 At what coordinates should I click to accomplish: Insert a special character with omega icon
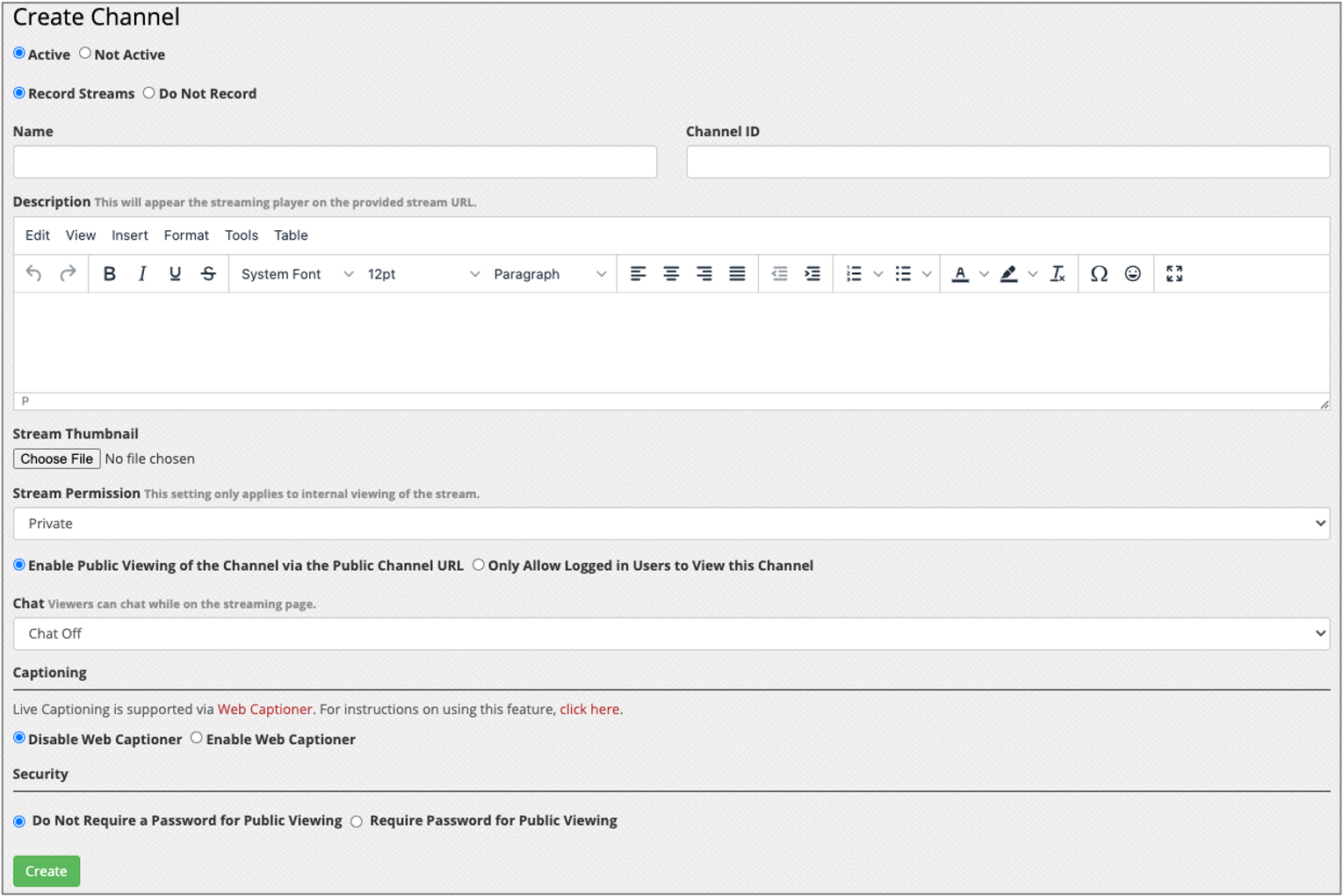(x=1099, y=274)
